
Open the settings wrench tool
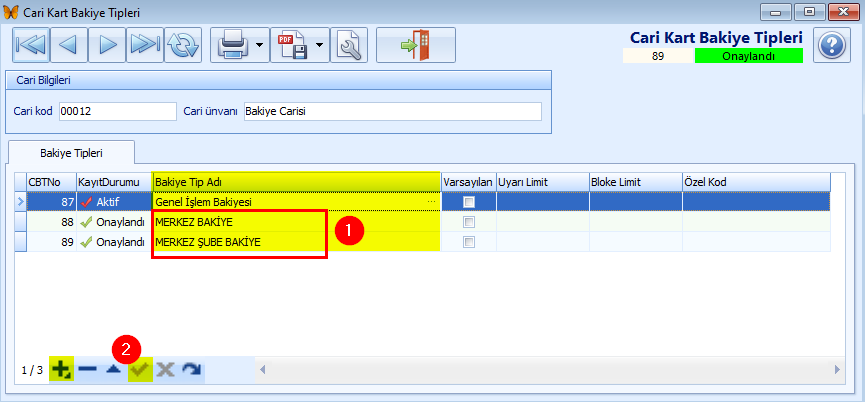349,45
